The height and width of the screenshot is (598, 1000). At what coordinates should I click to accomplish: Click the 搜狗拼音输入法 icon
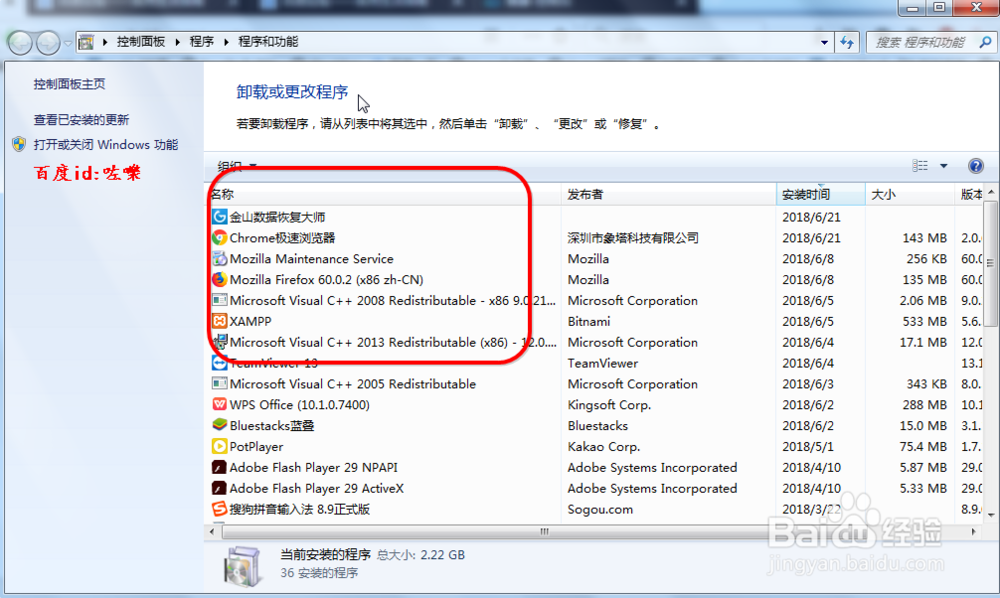219,509
